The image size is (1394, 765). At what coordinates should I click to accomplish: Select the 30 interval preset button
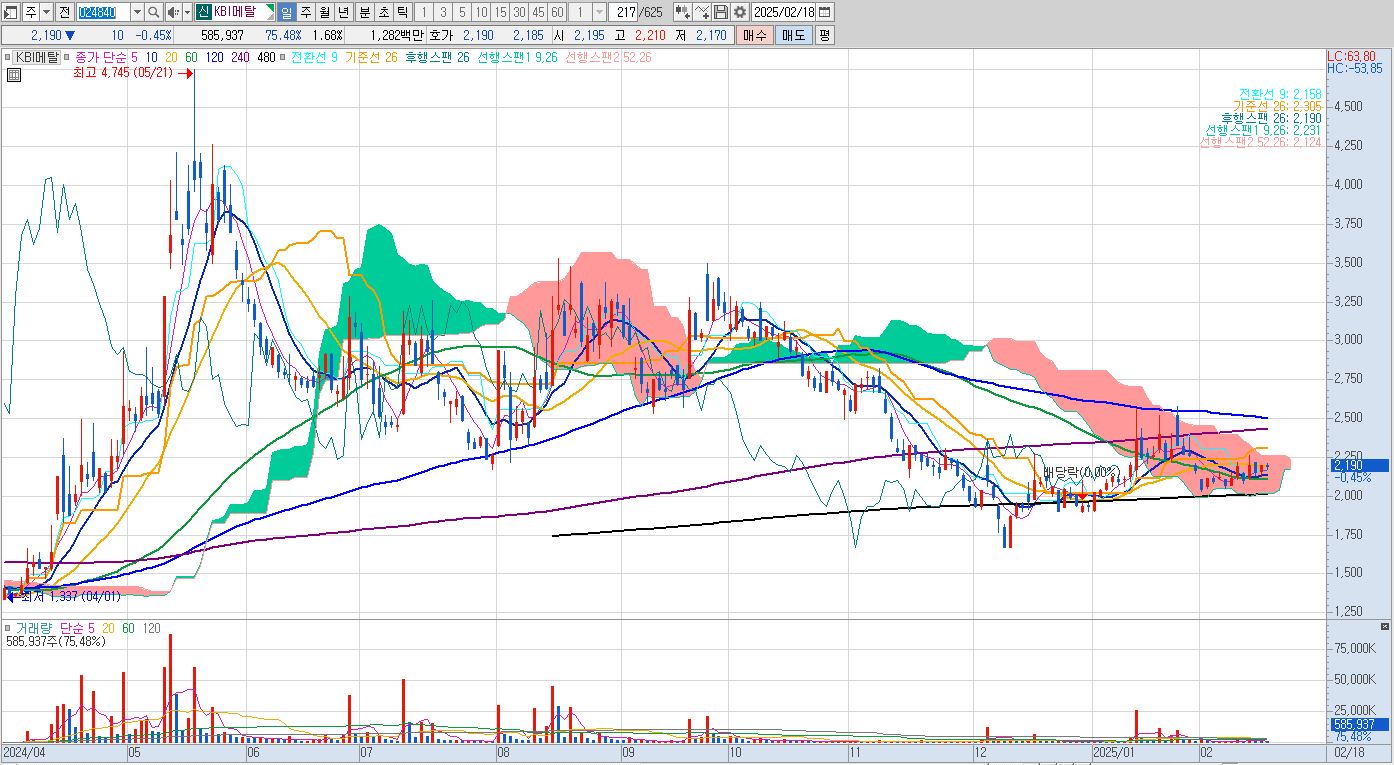tap(519, 12)
